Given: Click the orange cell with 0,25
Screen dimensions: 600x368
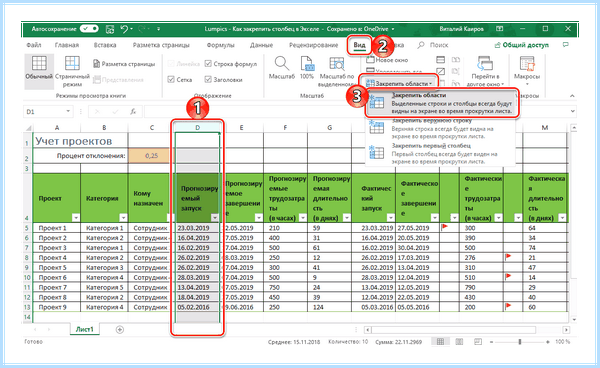Looking at the screenshot, I should pyautogui.click(x=152, y=156).
